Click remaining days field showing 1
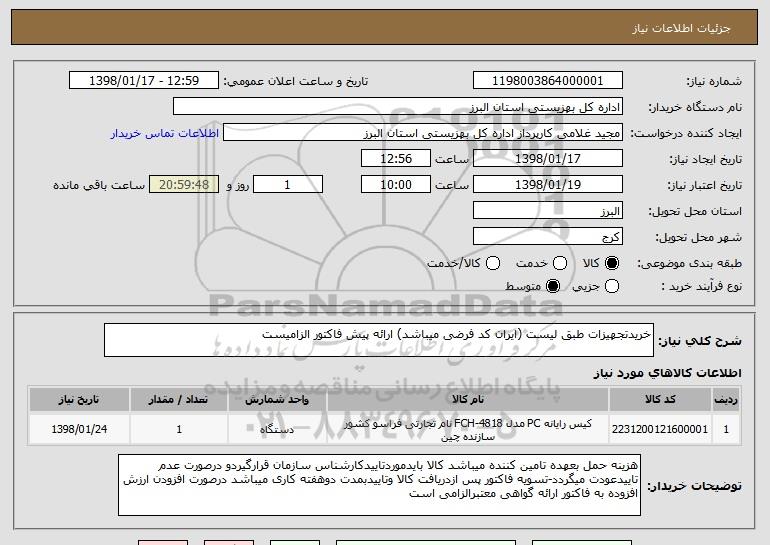Screen dimensions: 770x545 [288, 185]
